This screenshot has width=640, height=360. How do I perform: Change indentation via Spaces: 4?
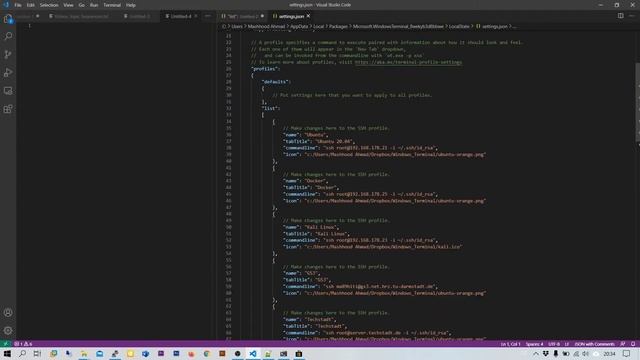534,344
